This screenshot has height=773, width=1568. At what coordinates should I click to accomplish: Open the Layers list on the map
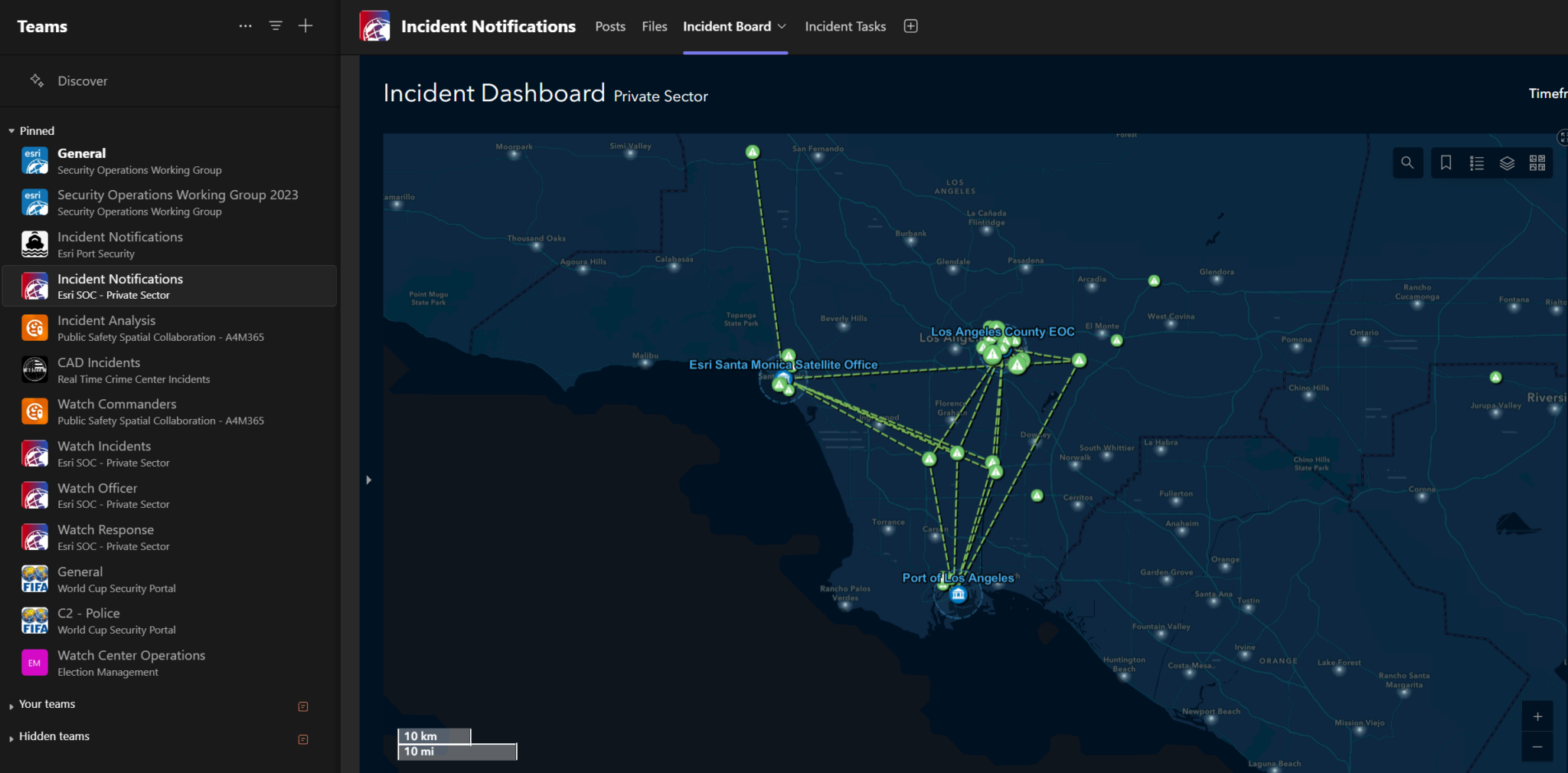(1508, 162)
